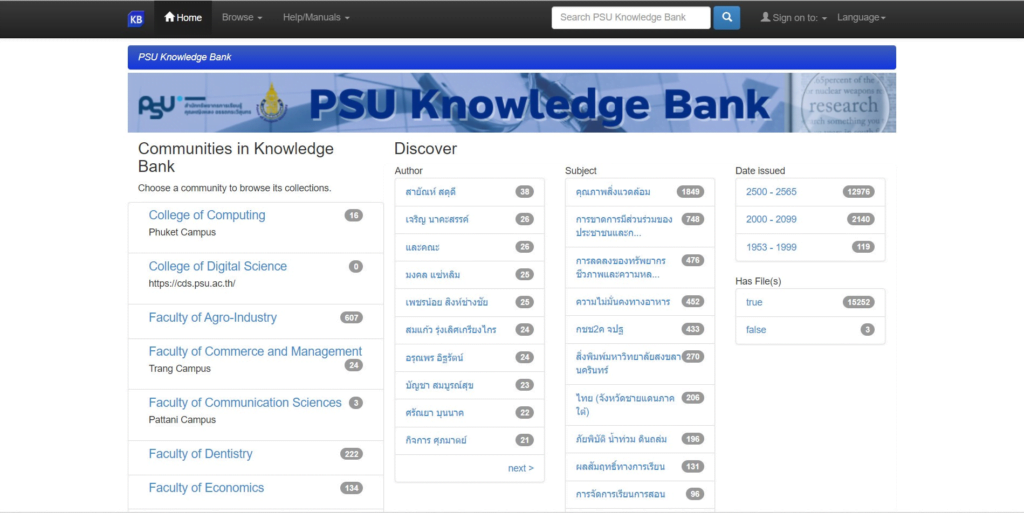Filter by author และคณะ
Image resolution: width=1024 pixels, height=513 pixels.
pyautogui.click(x=423, y=247)
